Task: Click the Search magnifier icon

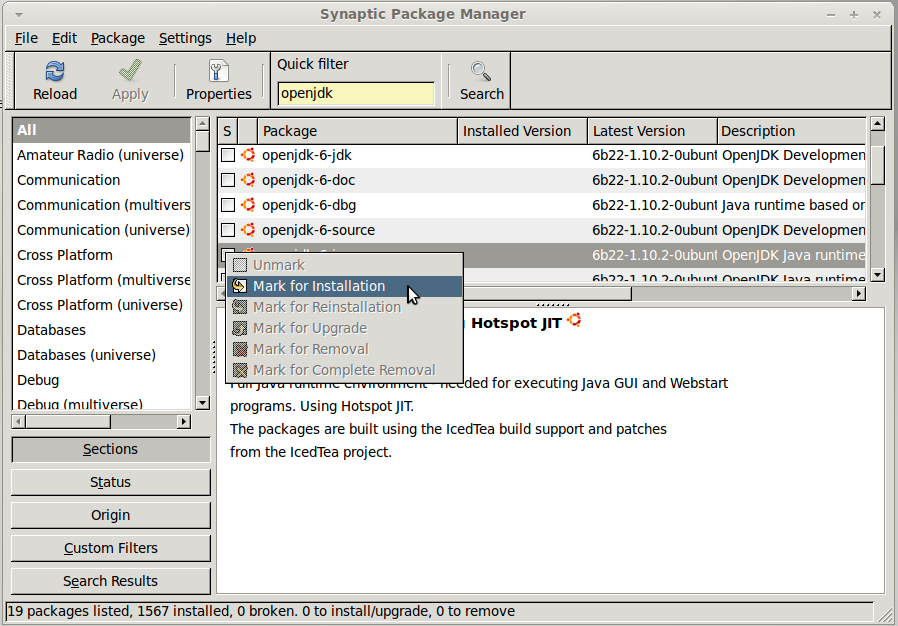Action: (x=481, y=72)
